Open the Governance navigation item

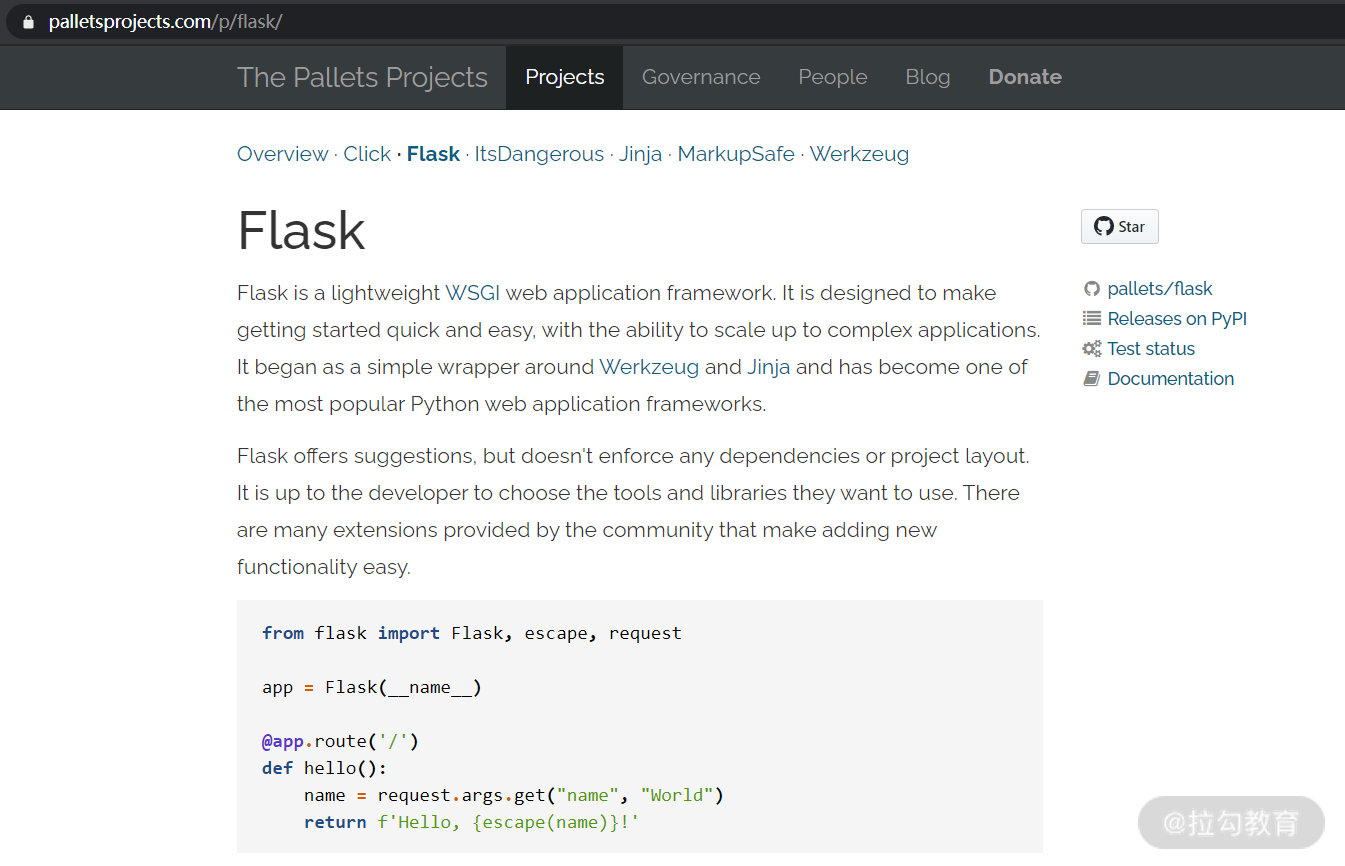701,77
